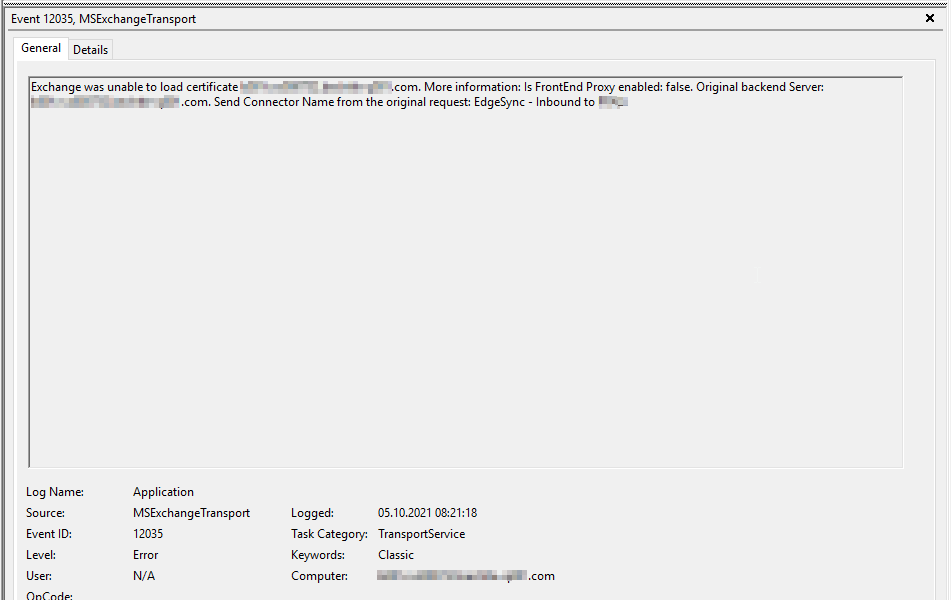Click the 'Is FrontEnd Proxy enabled: false' text

coord(607,87)
